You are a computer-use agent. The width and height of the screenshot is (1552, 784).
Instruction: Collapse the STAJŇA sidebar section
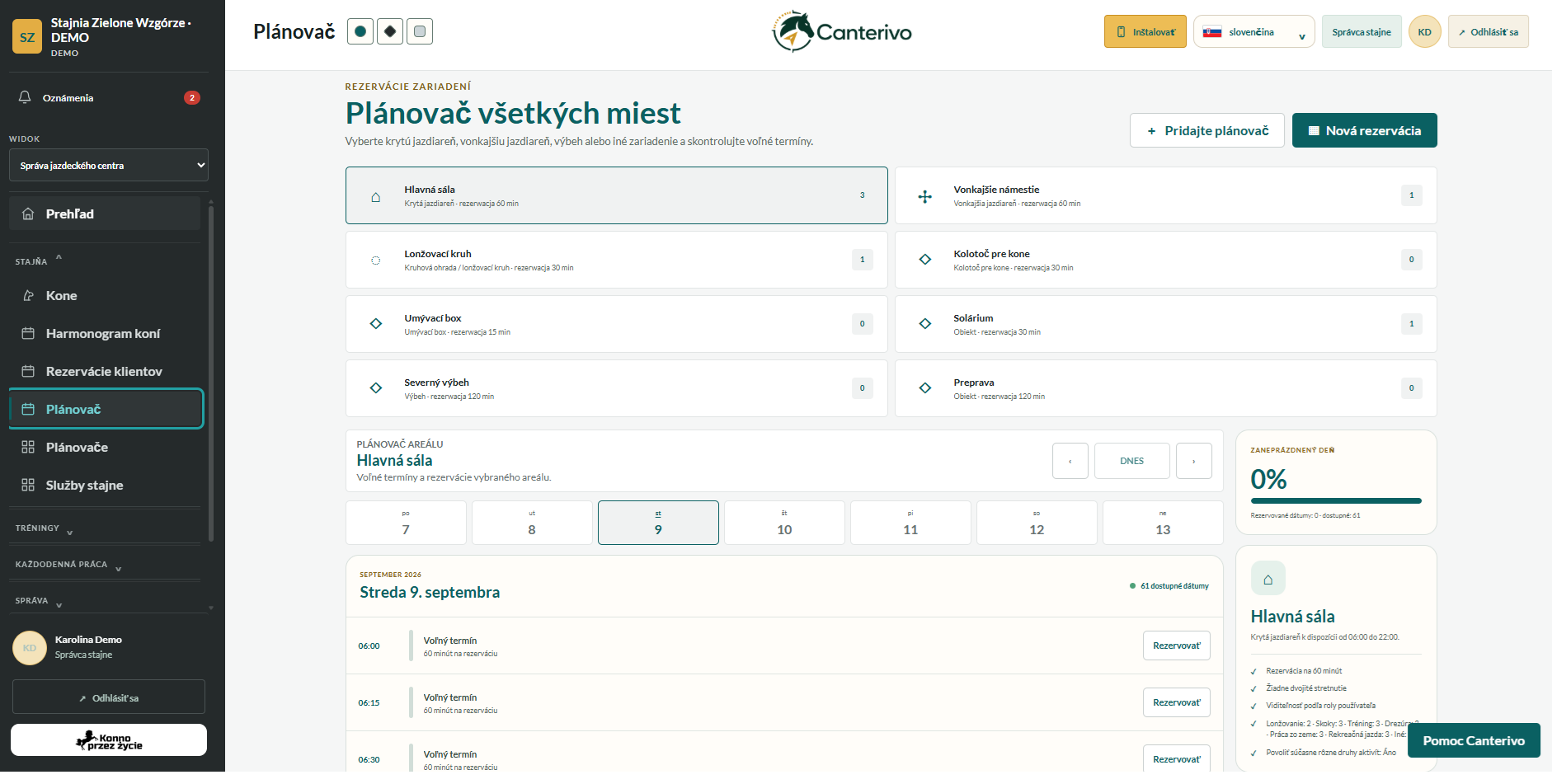tap(39, 261)
